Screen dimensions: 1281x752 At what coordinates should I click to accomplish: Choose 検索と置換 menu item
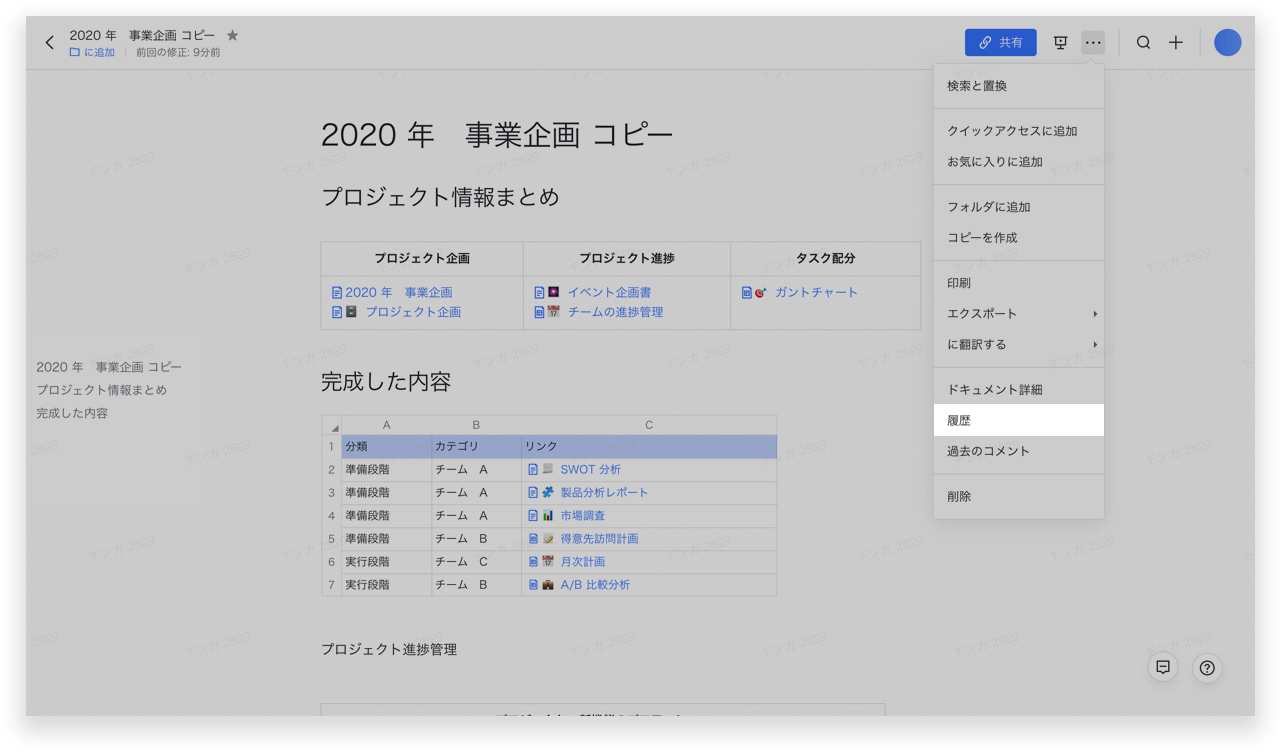(1018, 86)
